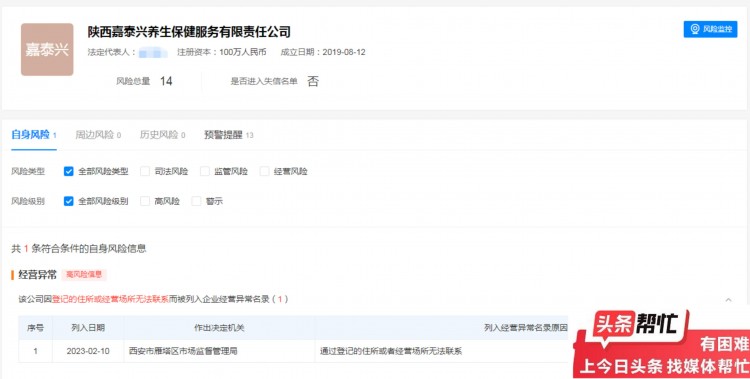Screen dimensions: 750x379
Task: Enable the 高风险 checkbox
Action: [145, 201]
